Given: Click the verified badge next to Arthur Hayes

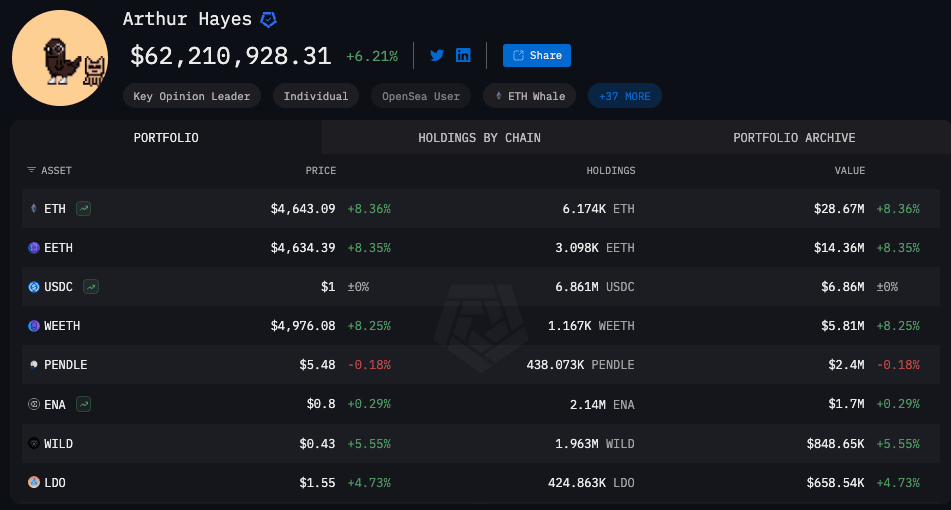Looking at the screenshot, I should [x=268, y=20].
